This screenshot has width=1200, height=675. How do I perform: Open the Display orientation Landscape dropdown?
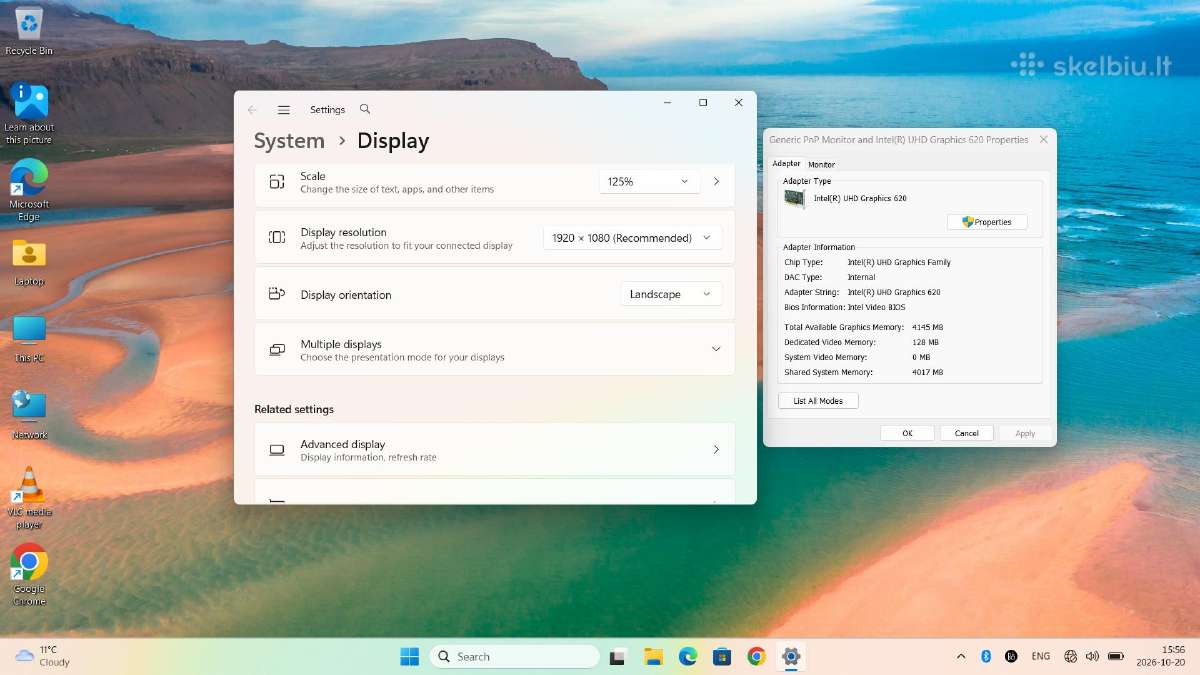click(x=671, y=294)
